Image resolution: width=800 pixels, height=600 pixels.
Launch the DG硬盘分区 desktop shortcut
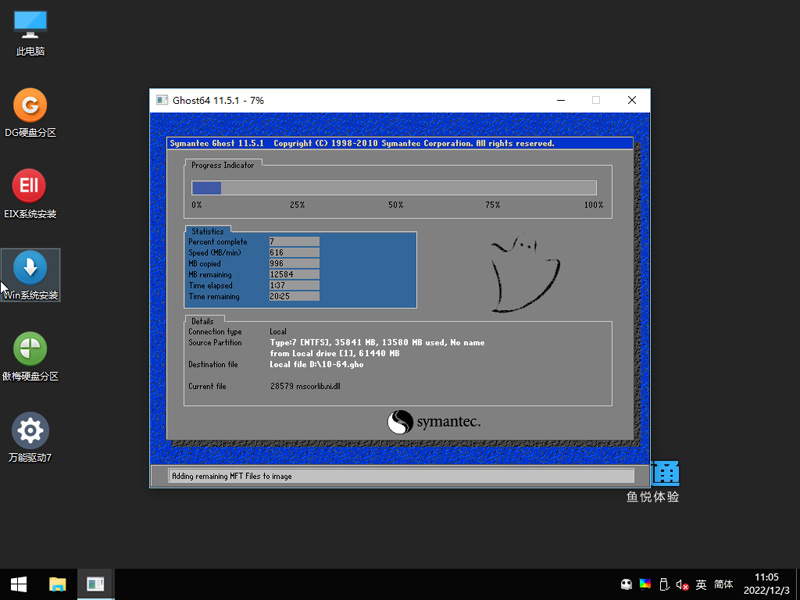pyautogui.click(x=30, y=113)
